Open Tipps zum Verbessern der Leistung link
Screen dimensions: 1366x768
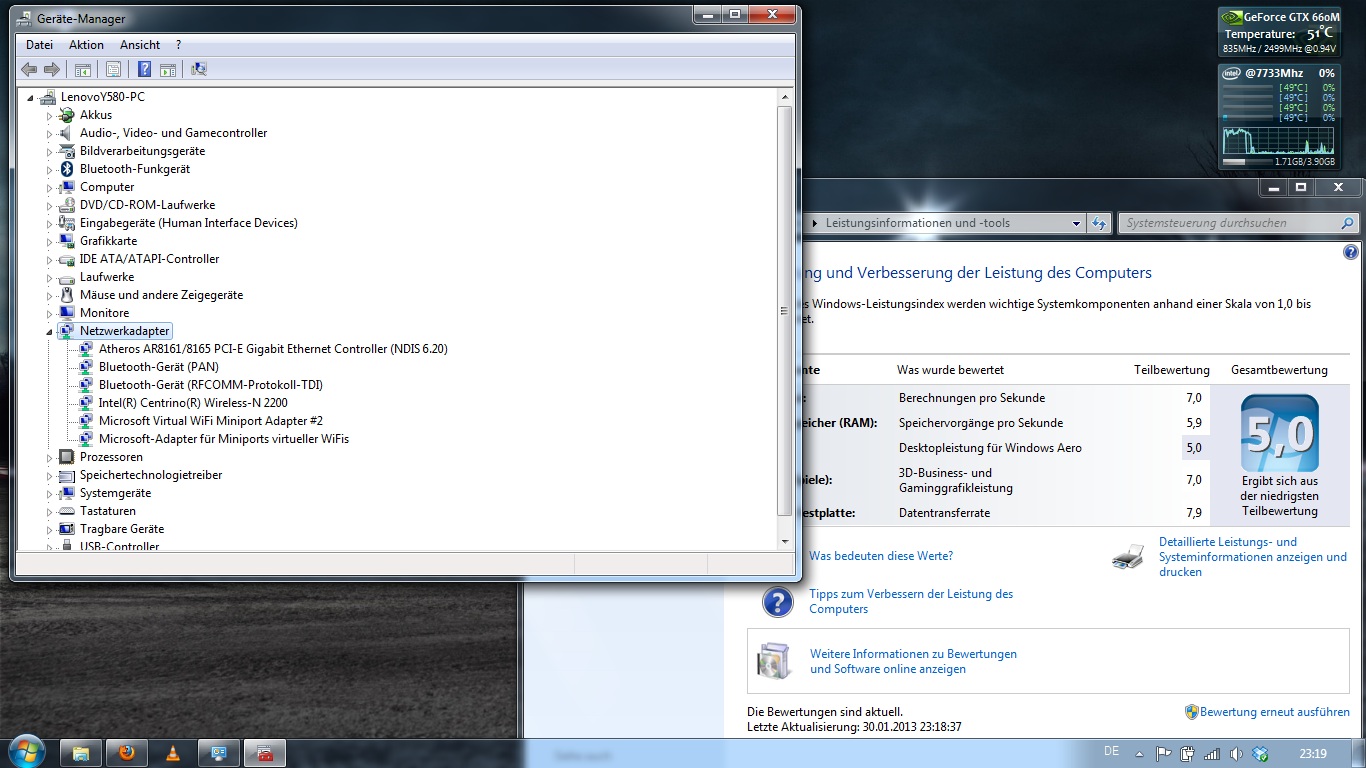tap(911, 601)
